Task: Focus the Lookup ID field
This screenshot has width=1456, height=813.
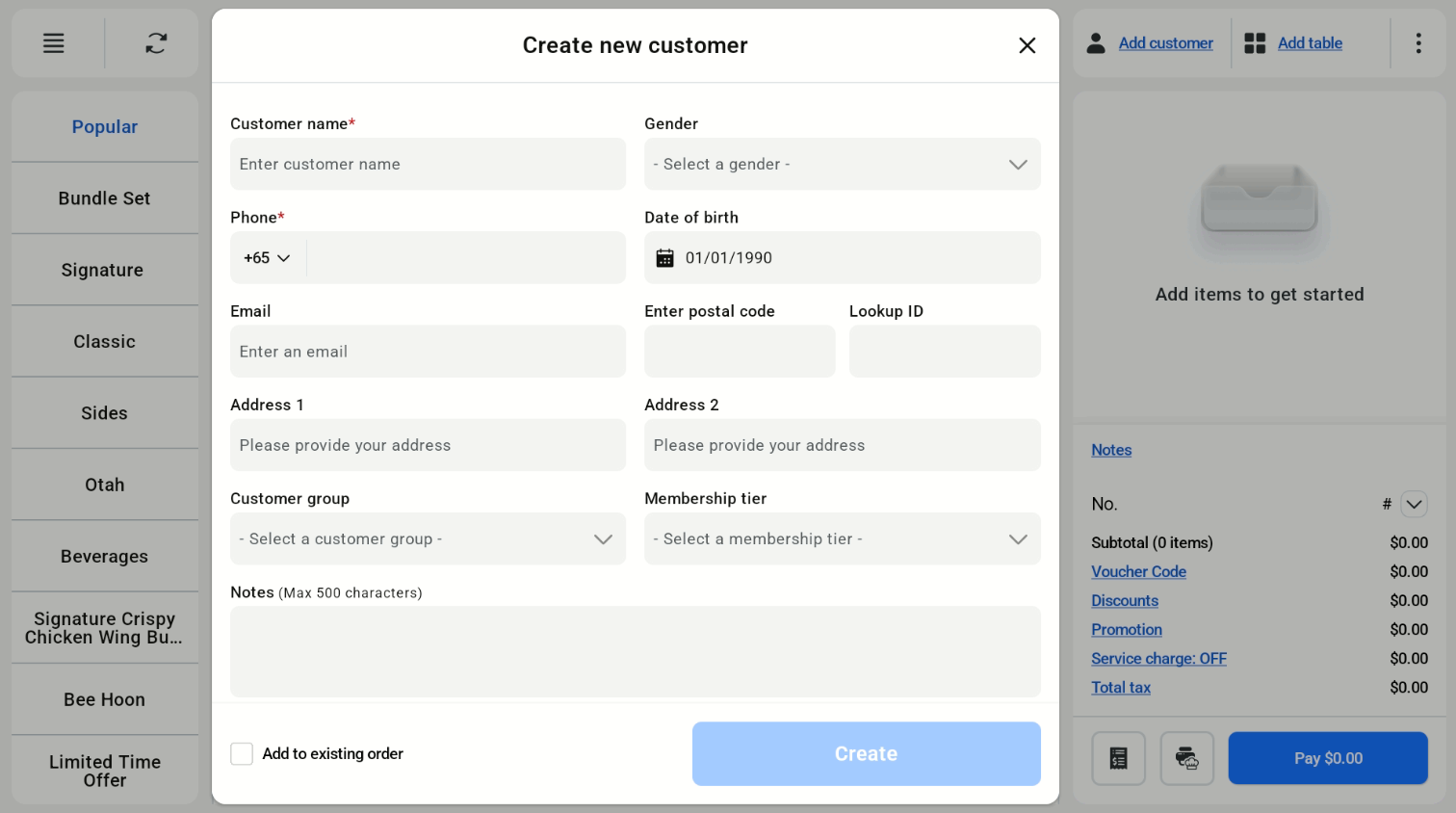Action: (945, 352)
